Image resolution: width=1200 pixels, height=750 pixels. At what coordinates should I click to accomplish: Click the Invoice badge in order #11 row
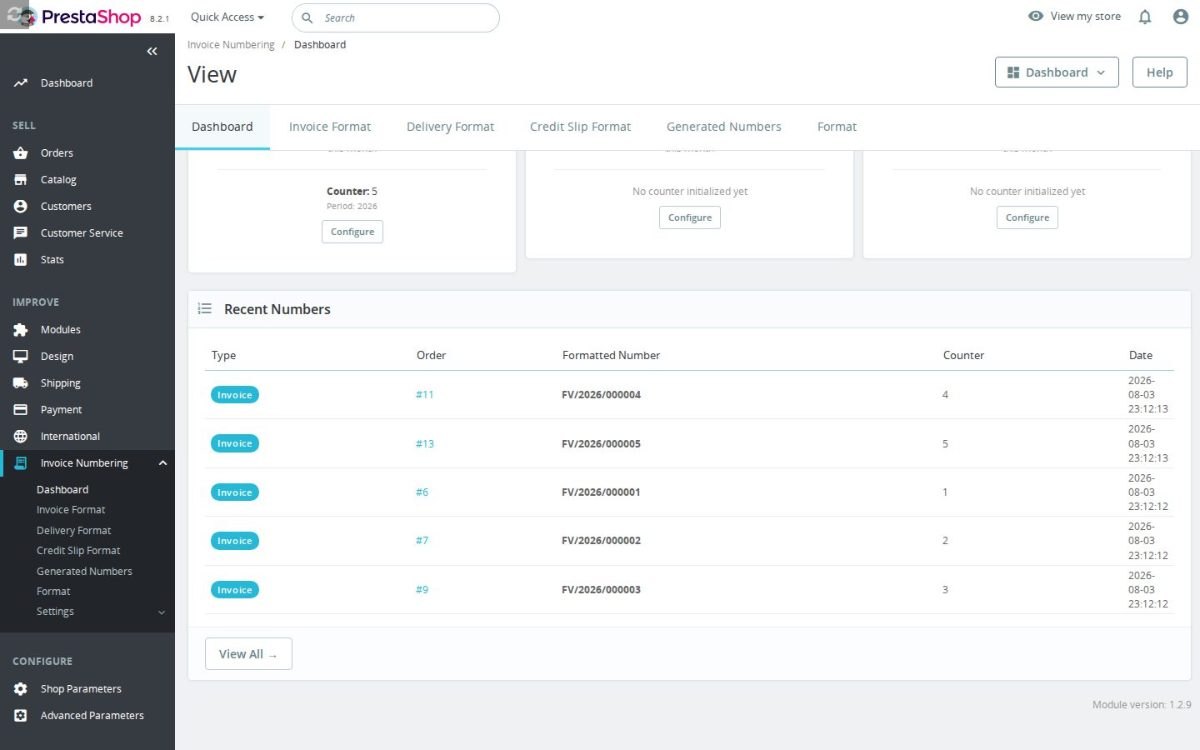[235, 395]
